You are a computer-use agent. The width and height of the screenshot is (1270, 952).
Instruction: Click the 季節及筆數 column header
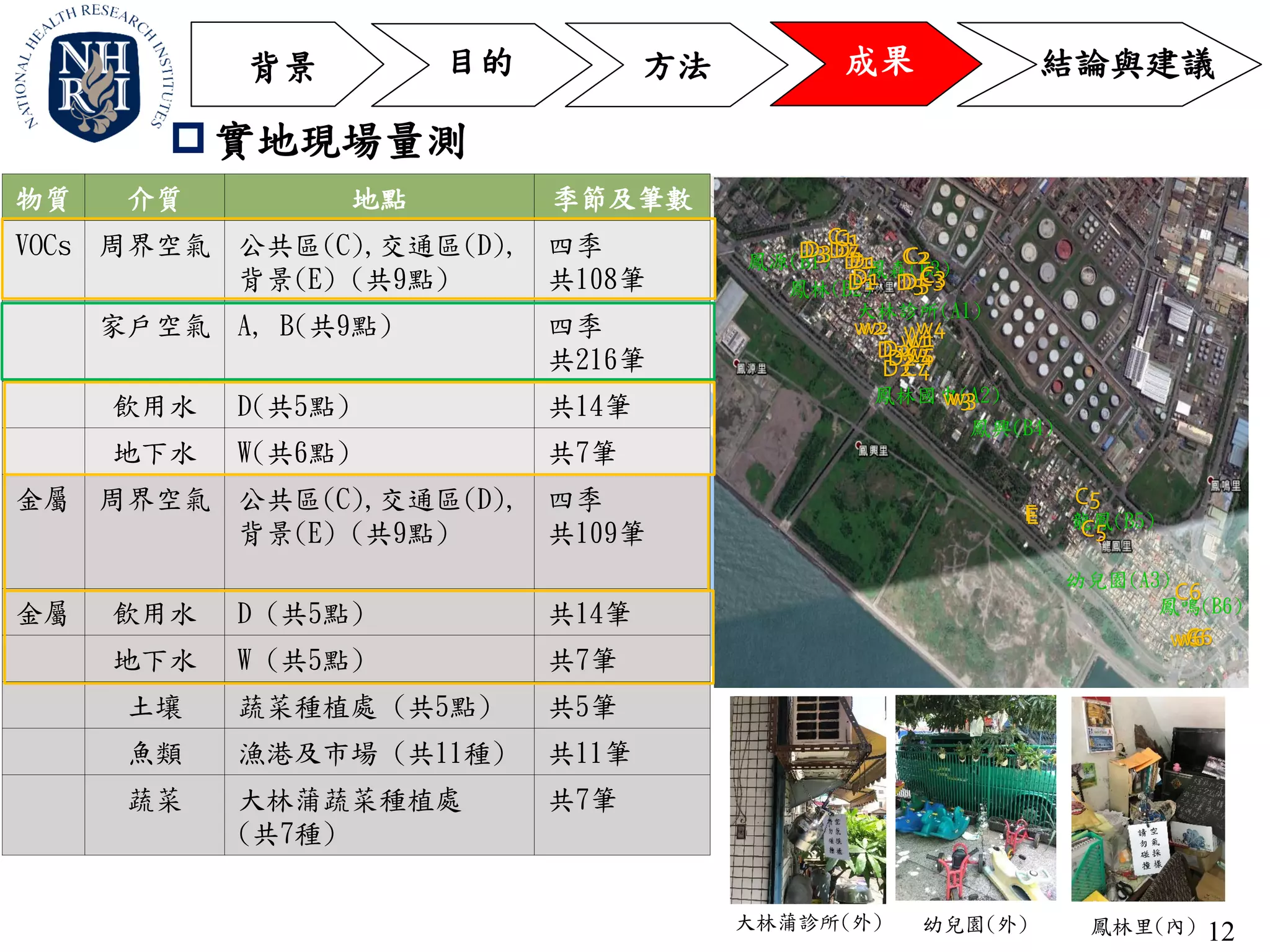click(622, 197)
